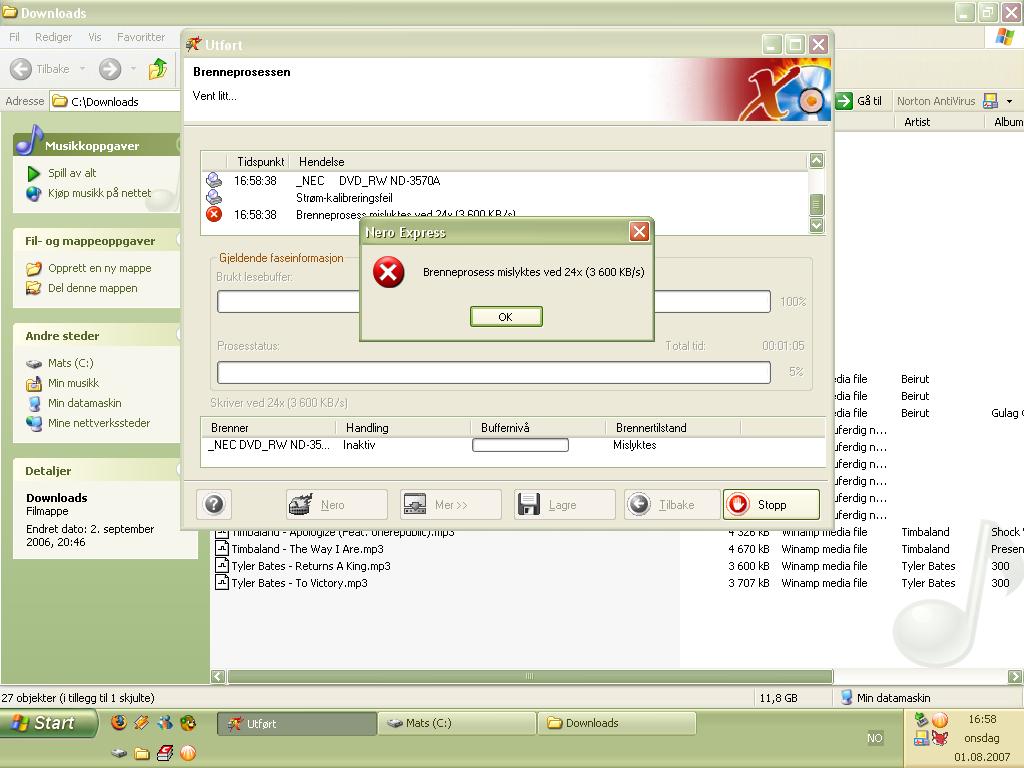1024x768 pixels.
Task: Click the C:\Downloads address field
Action: click(115, 101)
